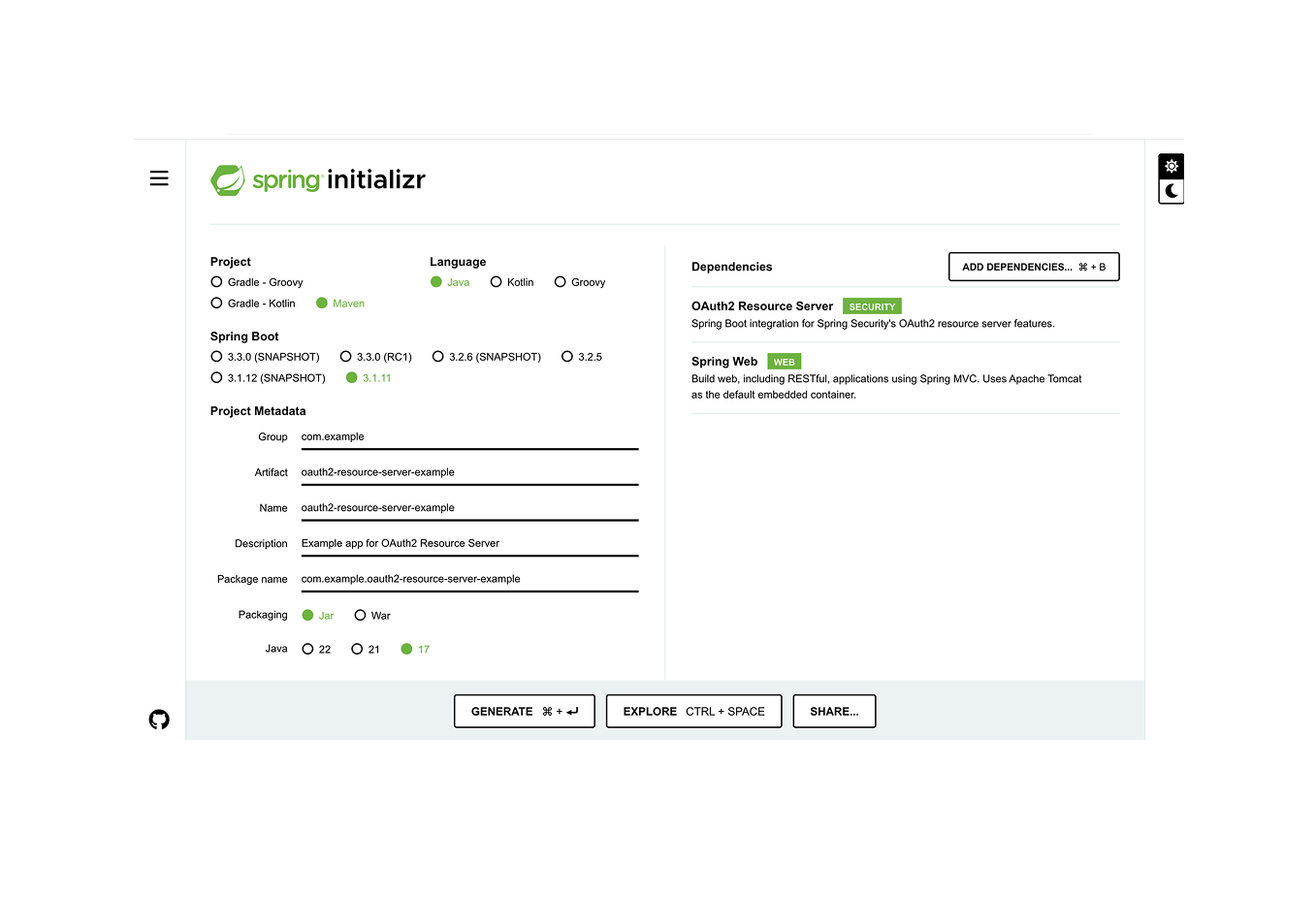The width and height of the screenshot is (1316, 898).
Task: Select Spring Boot 3.3.0 (SNAPSHOT)
Action: pyautogui.click(x=265, y=357)
